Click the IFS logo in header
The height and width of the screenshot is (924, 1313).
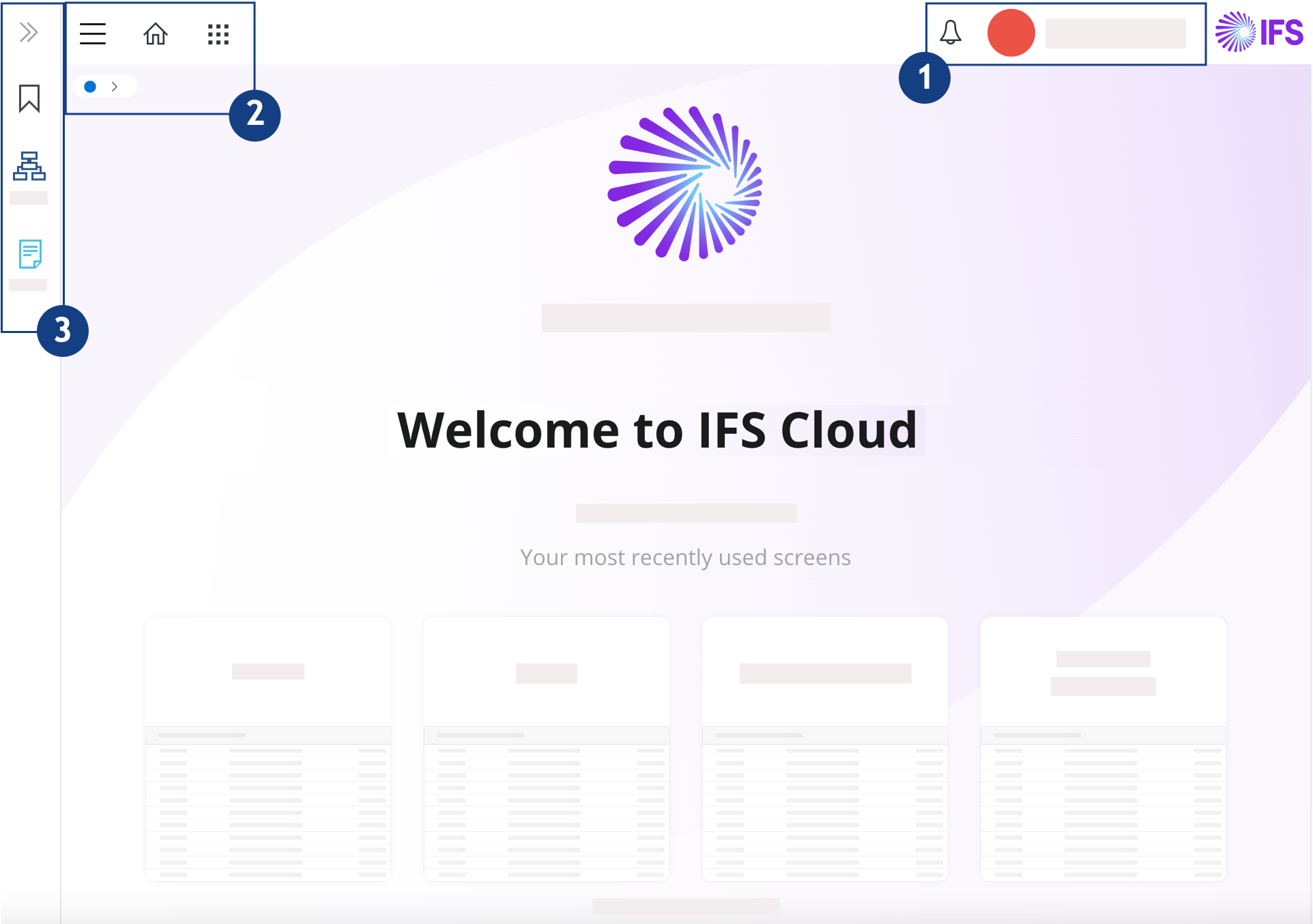[x=1259, y=32]
